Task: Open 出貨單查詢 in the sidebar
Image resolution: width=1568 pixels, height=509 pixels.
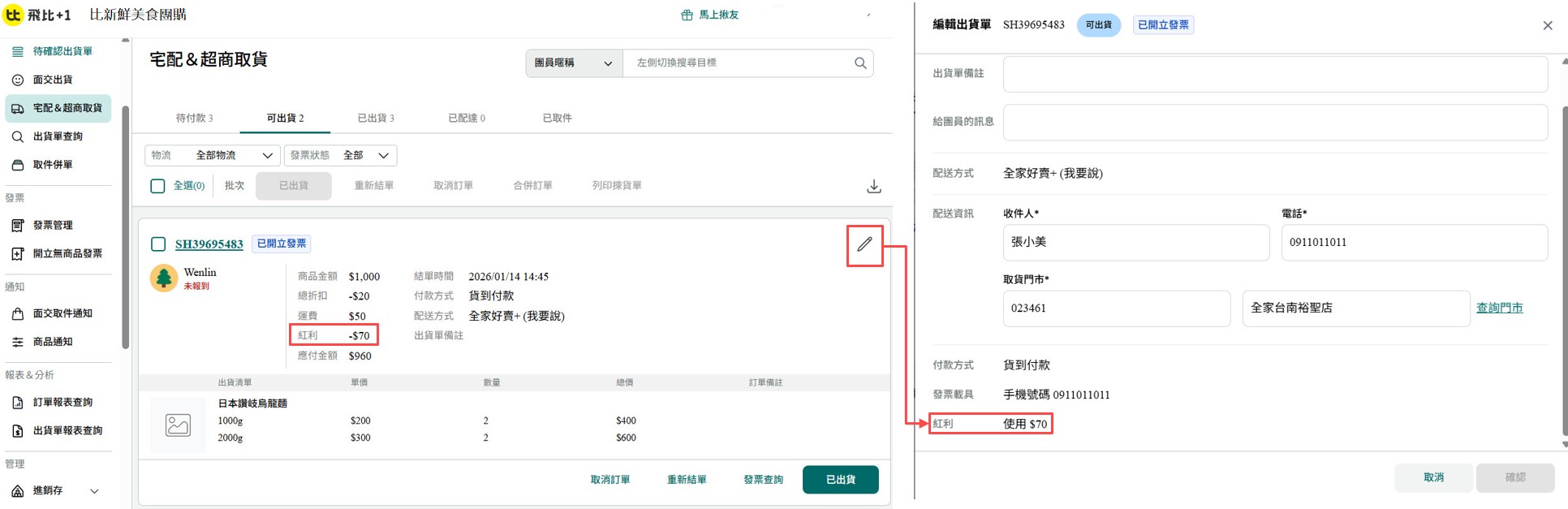Action: click(x=57, y=136)
